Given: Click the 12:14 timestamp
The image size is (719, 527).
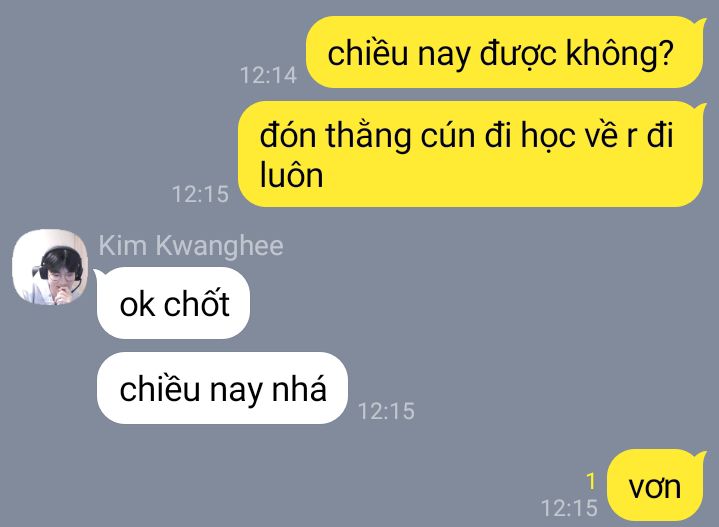Looking at the screenshot, I should coord(268,75).
